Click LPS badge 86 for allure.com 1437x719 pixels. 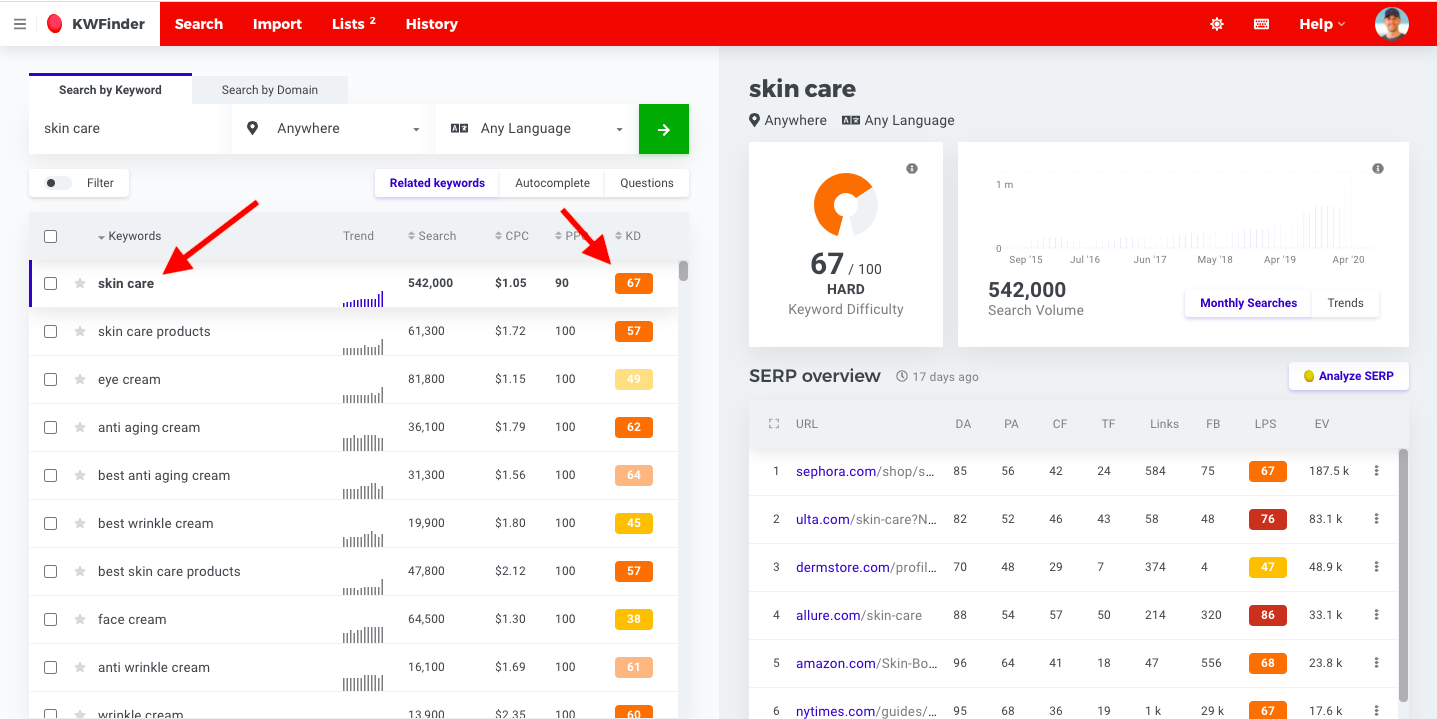point(1268,615)
